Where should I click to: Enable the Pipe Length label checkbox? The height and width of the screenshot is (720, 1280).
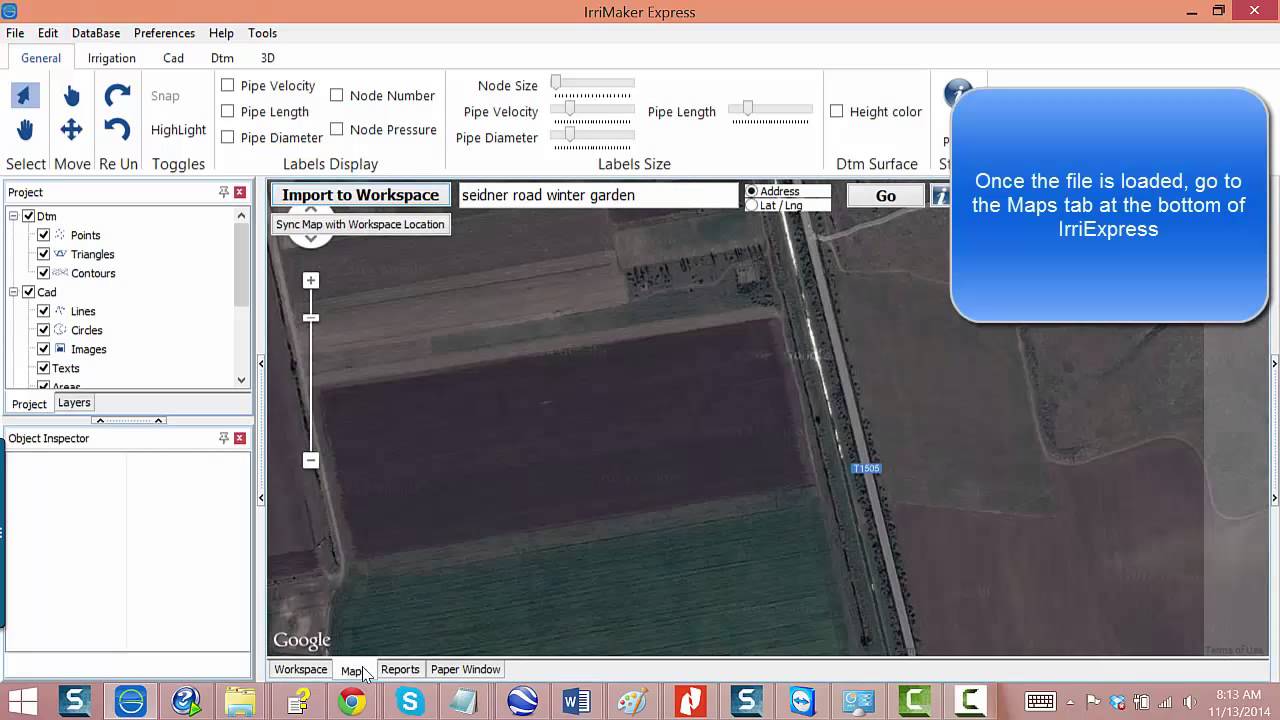pos(228,112)
